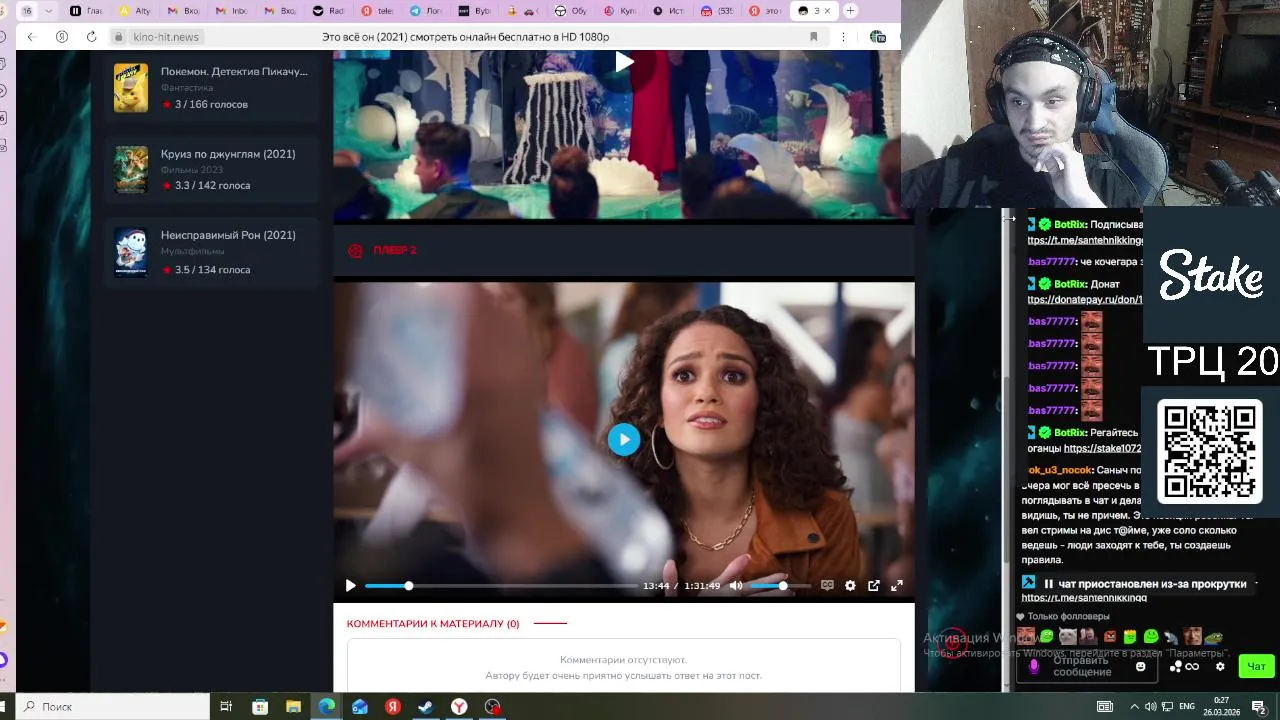The width and height of the screenshot is (1280, 720).
Task: Show hidden system tray icons chevron
Action: pyautogui.click(x=1136, y=706)
